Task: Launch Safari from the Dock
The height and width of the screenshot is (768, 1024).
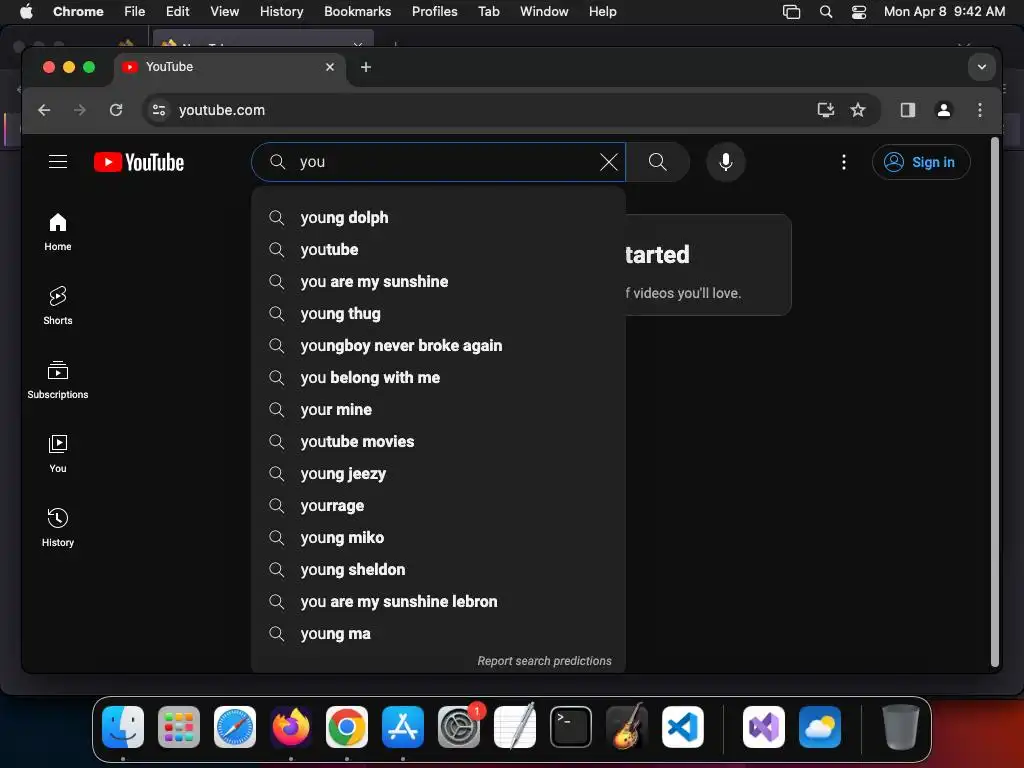Action: pyautogui.click(x=234, y=727)
